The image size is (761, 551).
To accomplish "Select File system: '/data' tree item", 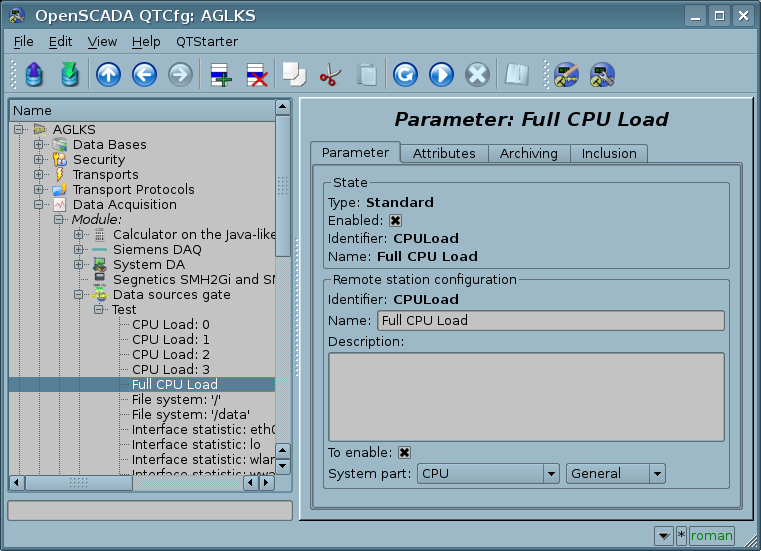I will coord(191,415).
